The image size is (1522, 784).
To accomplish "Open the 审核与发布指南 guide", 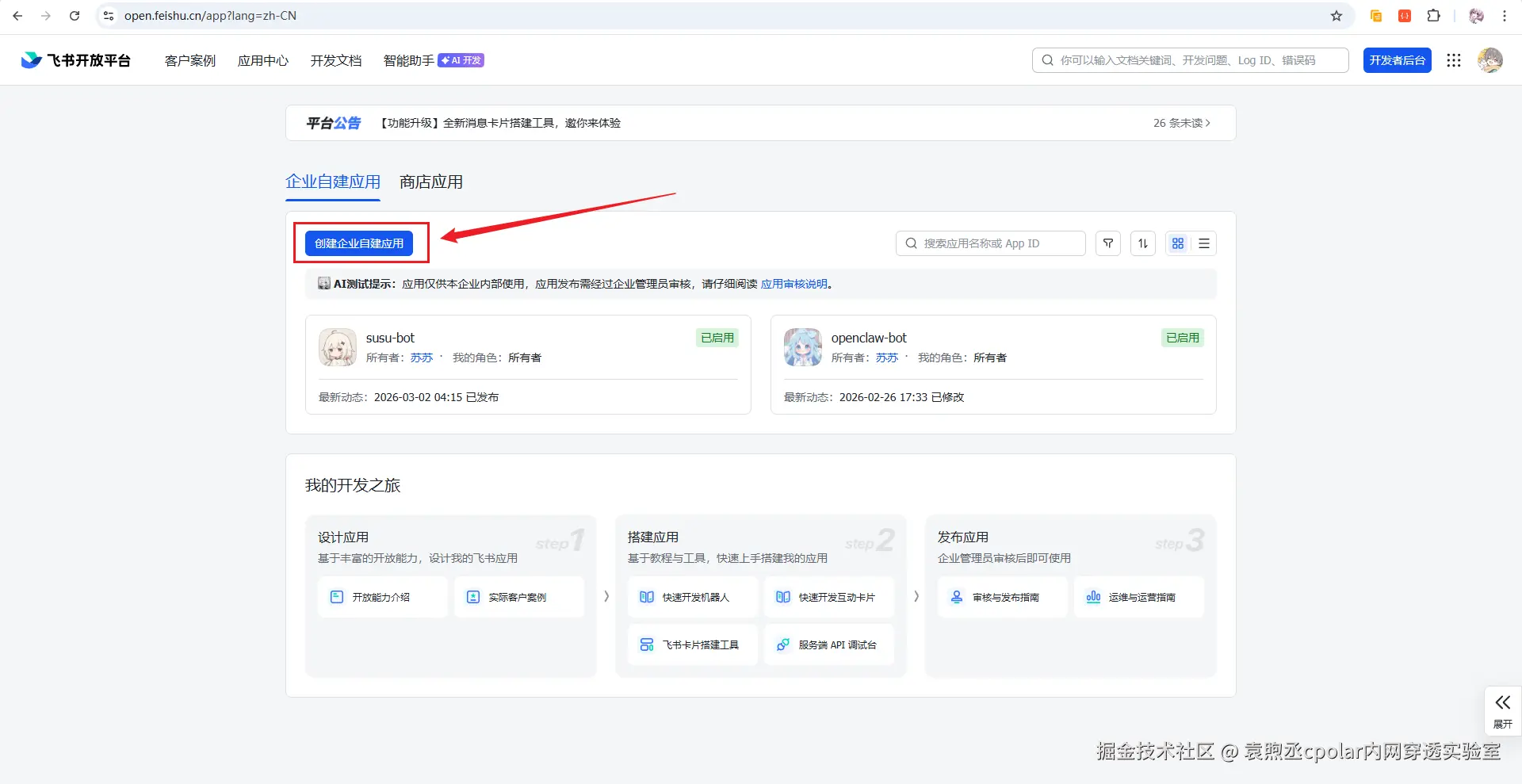I will [1003, 597].
